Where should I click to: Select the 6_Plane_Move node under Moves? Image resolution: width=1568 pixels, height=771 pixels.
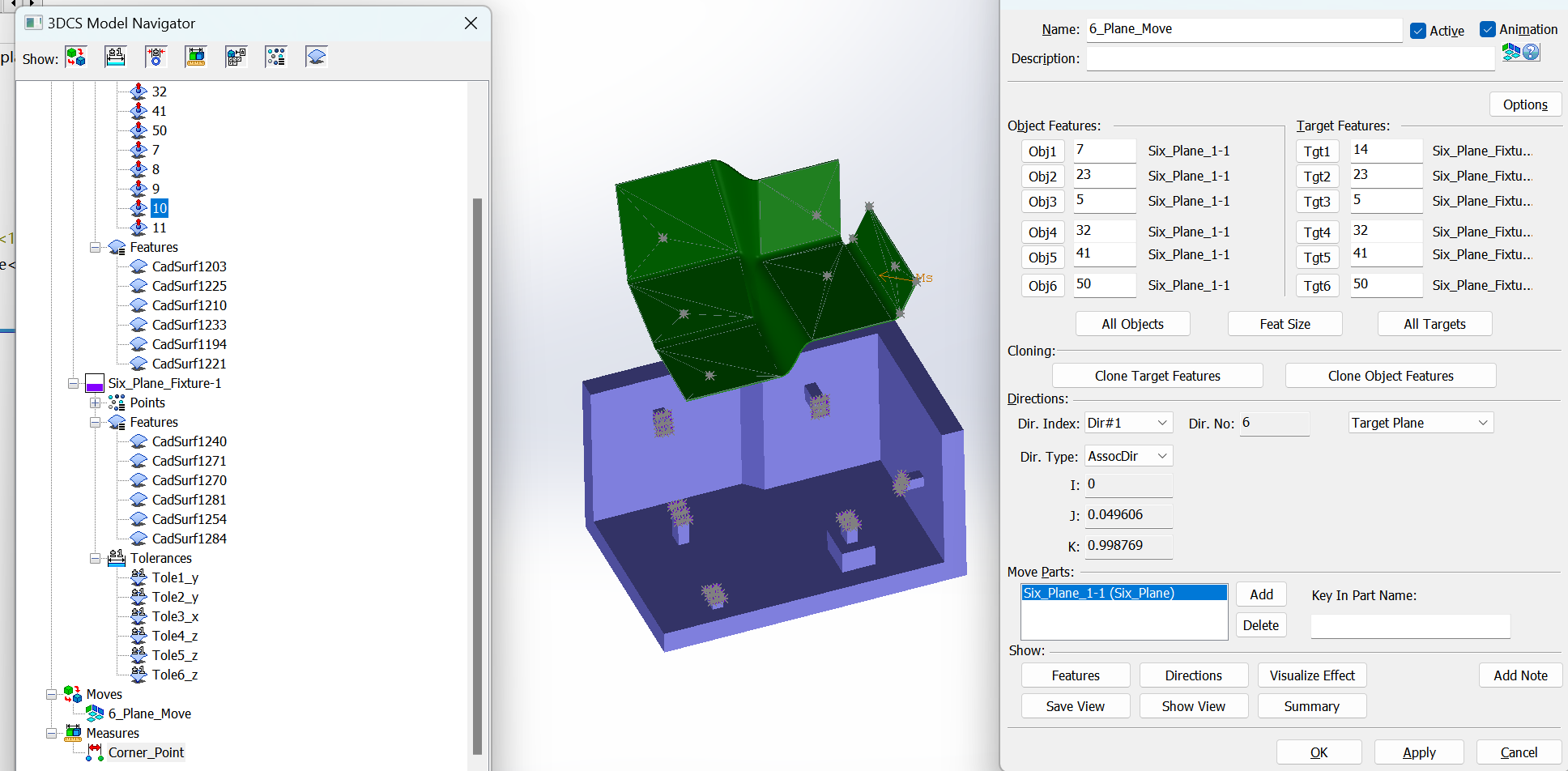point(150,713)
